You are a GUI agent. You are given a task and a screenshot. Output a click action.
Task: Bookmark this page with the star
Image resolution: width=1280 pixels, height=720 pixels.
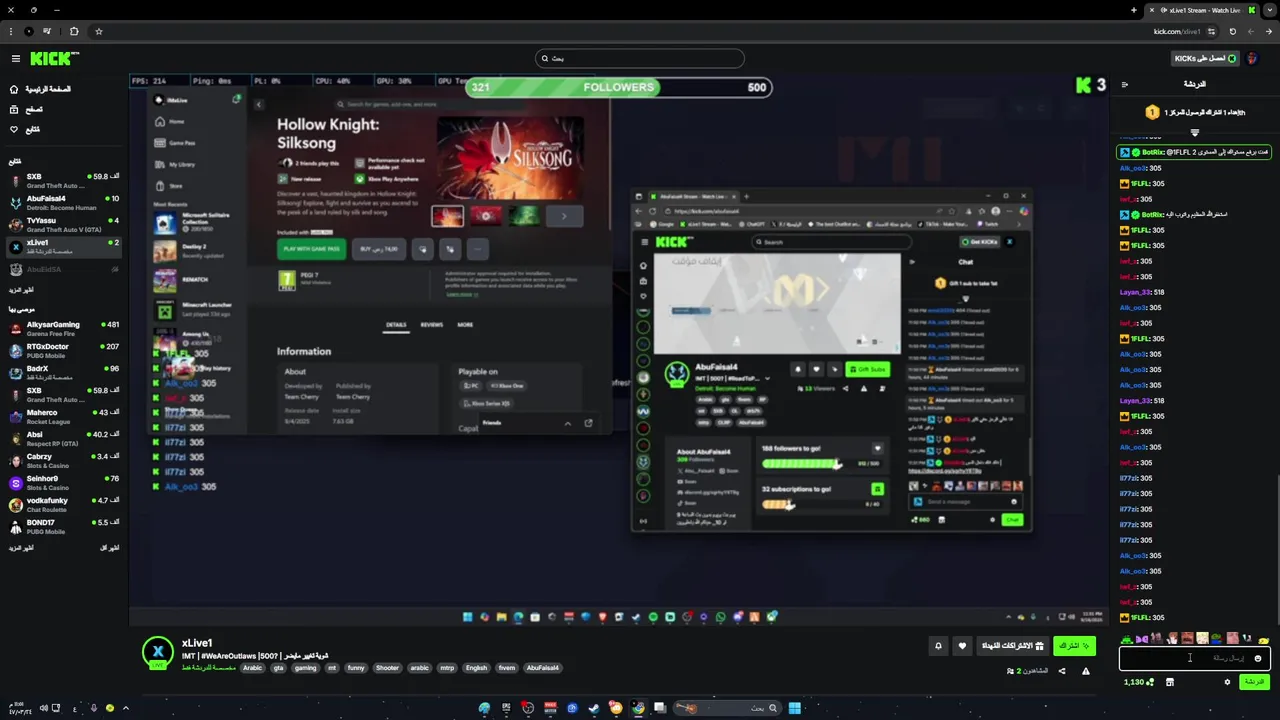point(98,31)
